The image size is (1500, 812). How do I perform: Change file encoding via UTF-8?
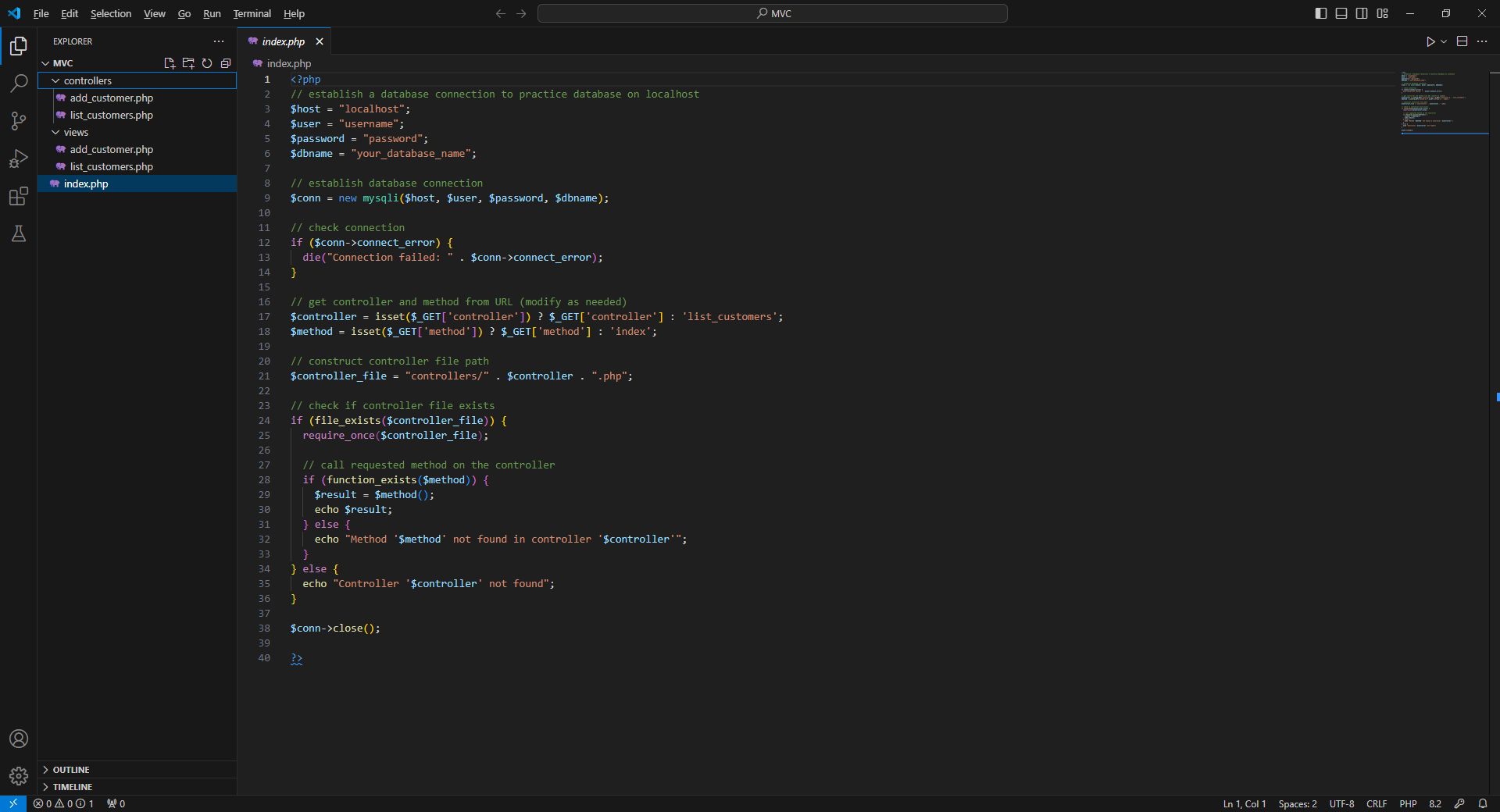pyautogui.click(x=1342, y=803)
